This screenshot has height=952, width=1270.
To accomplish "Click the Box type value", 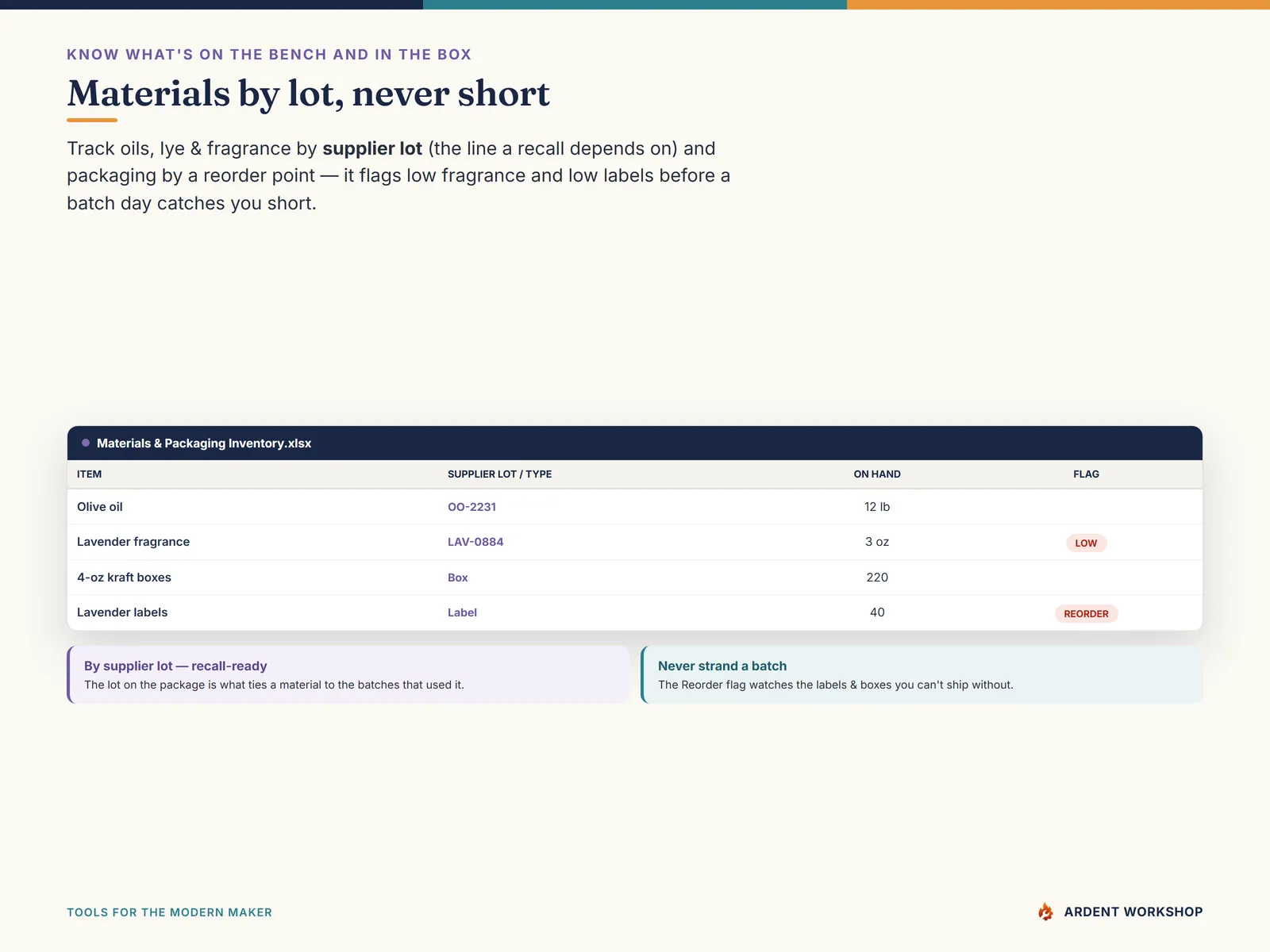I will pyautogui.click(x=458, y=578).
